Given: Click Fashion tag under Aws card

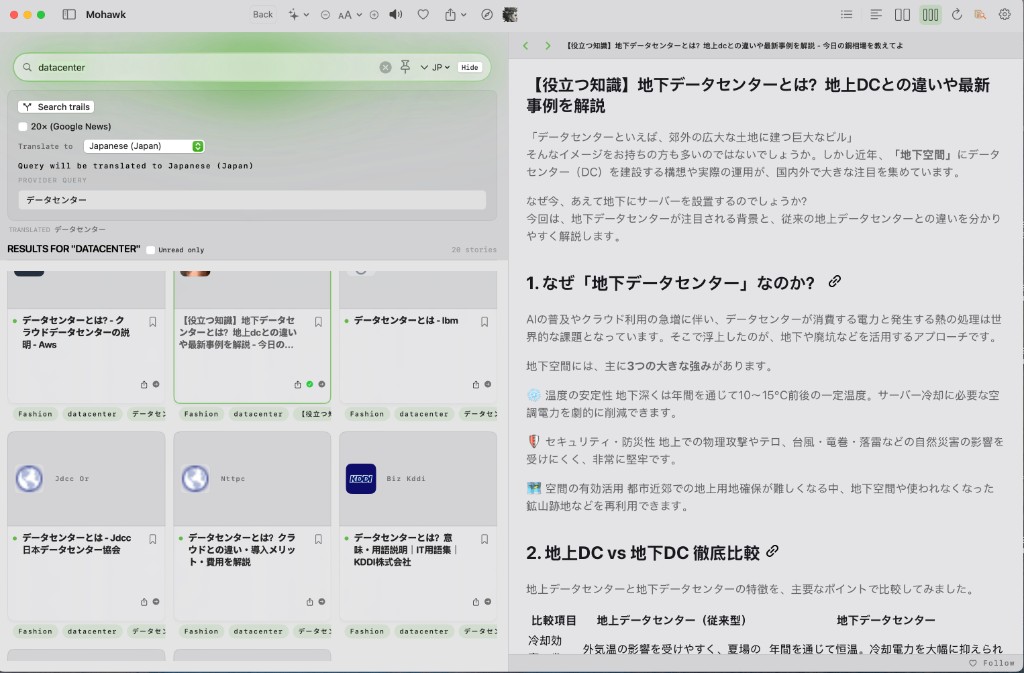Looking at the screenshot, I should pyautogui.click(x=35, y=414).
